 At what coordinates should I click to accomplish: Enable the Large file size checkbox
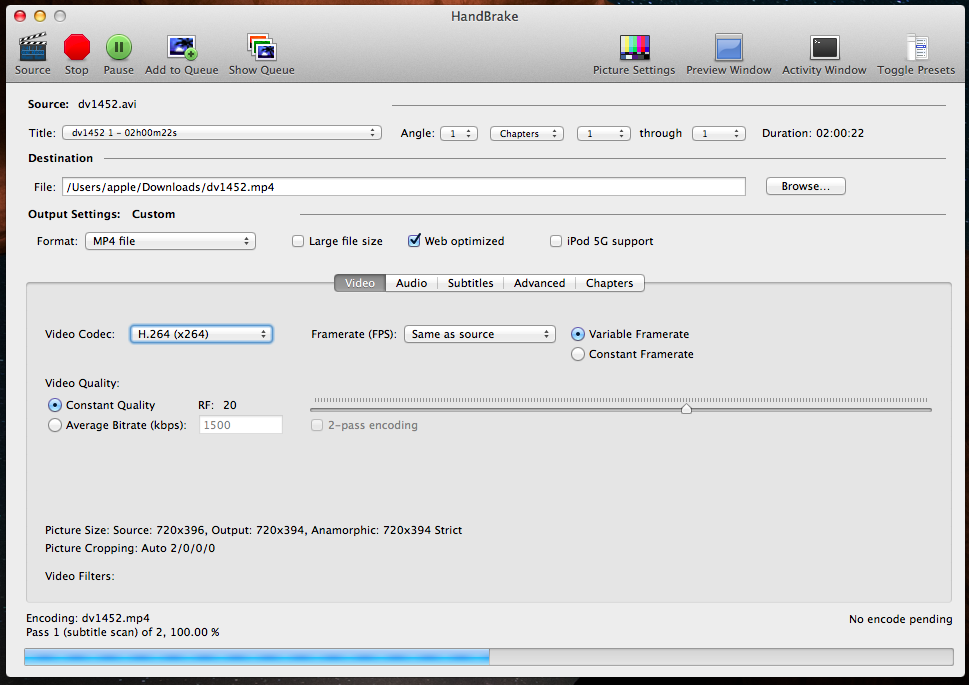pyautogui.click(x=298, y=241)
